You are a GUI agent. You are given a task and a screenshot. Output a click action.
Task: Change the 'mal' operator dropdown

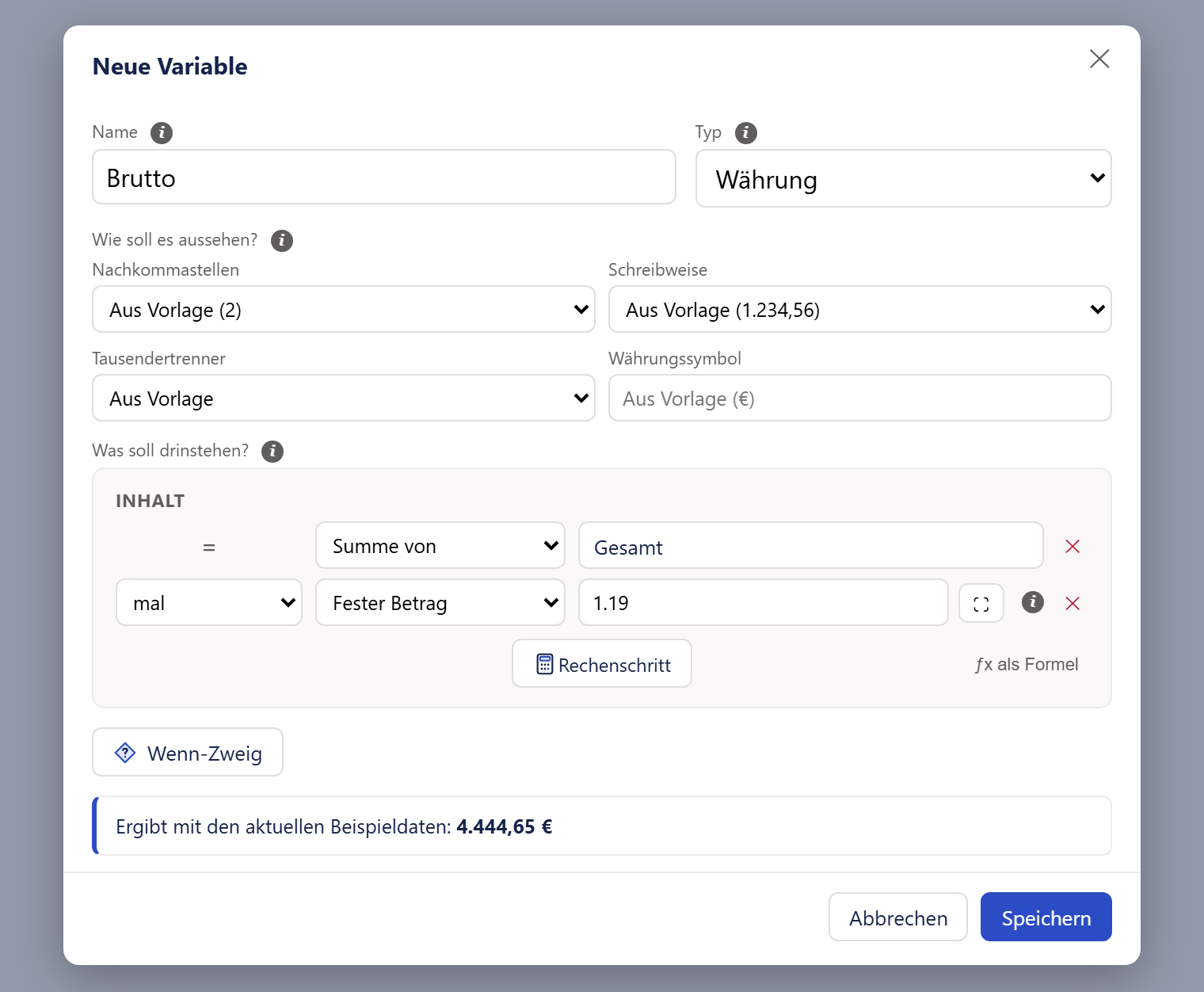pos(209,602)
